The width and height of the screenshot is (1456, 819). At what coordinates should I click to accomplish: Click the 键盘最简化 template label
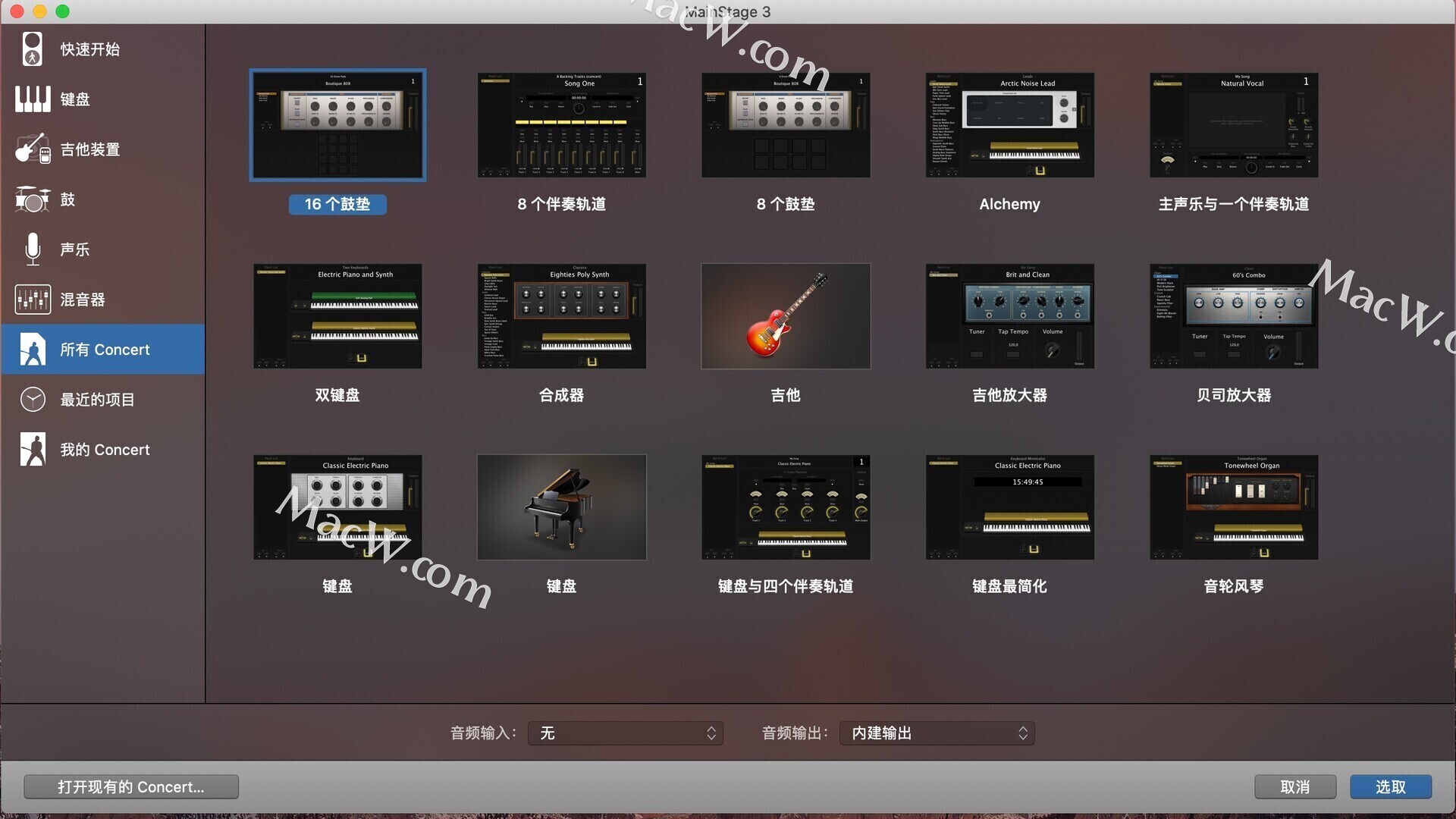click(x=1009, y=586)
